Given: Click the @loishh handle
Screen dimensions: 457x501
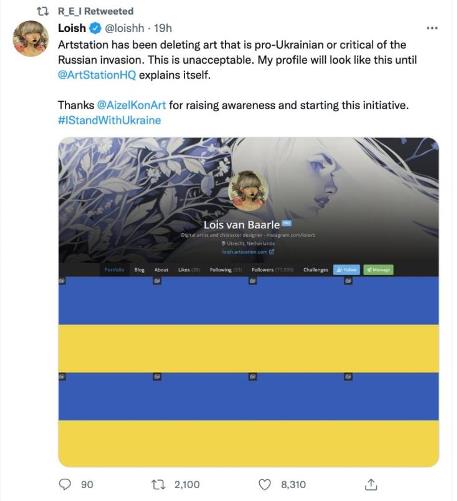Looking at the screenshot, I should pos(124,28).
